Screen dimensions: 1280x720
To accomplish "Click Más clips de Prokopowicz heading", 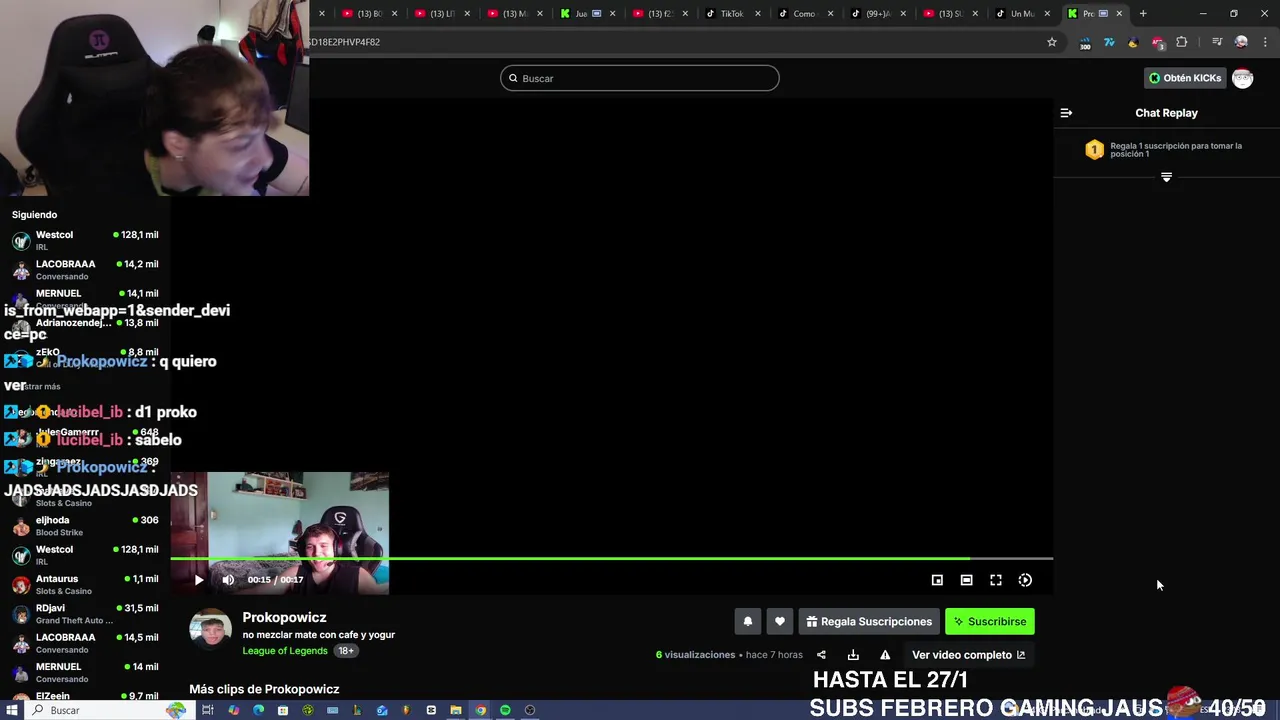I will point(264,689).
